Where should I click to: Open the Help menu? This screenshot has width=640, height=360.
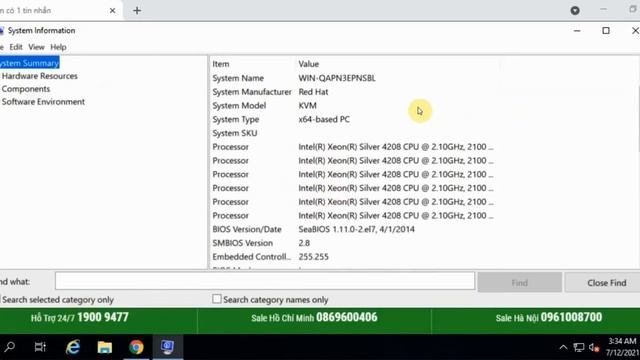tap(58, 47)
